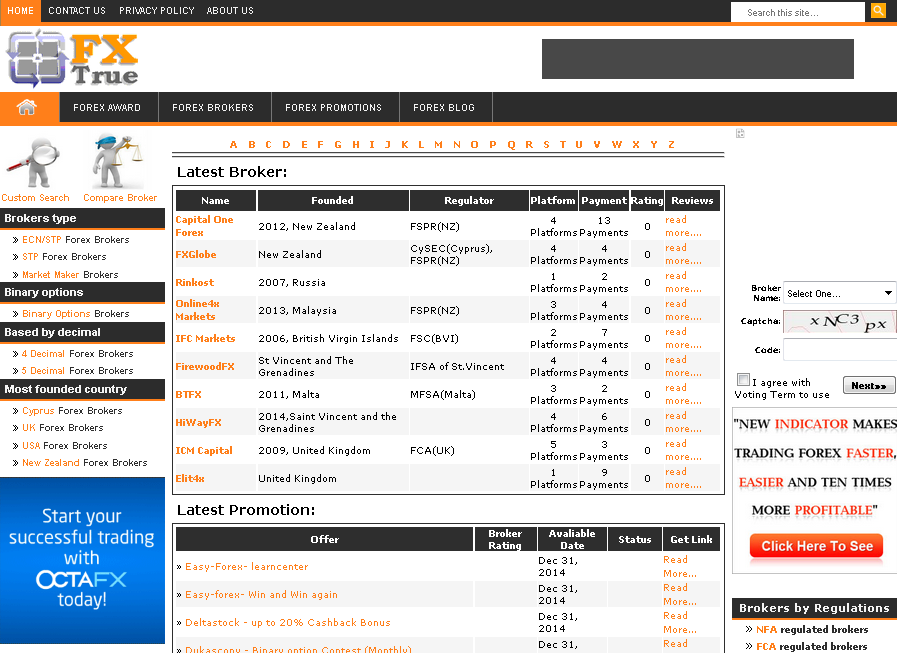
Task: Open the BTFX broker link
Action: (188, 394)
